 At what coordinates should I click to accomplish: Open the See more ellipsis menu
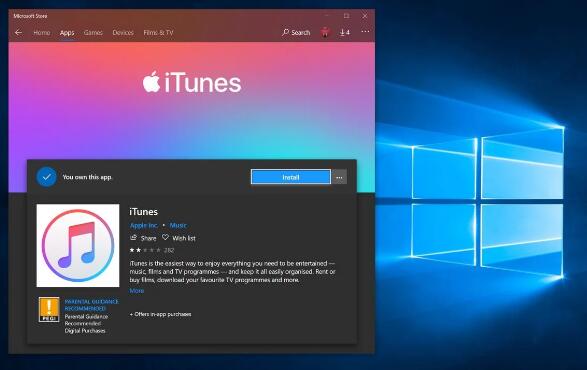tap(365, 32)
